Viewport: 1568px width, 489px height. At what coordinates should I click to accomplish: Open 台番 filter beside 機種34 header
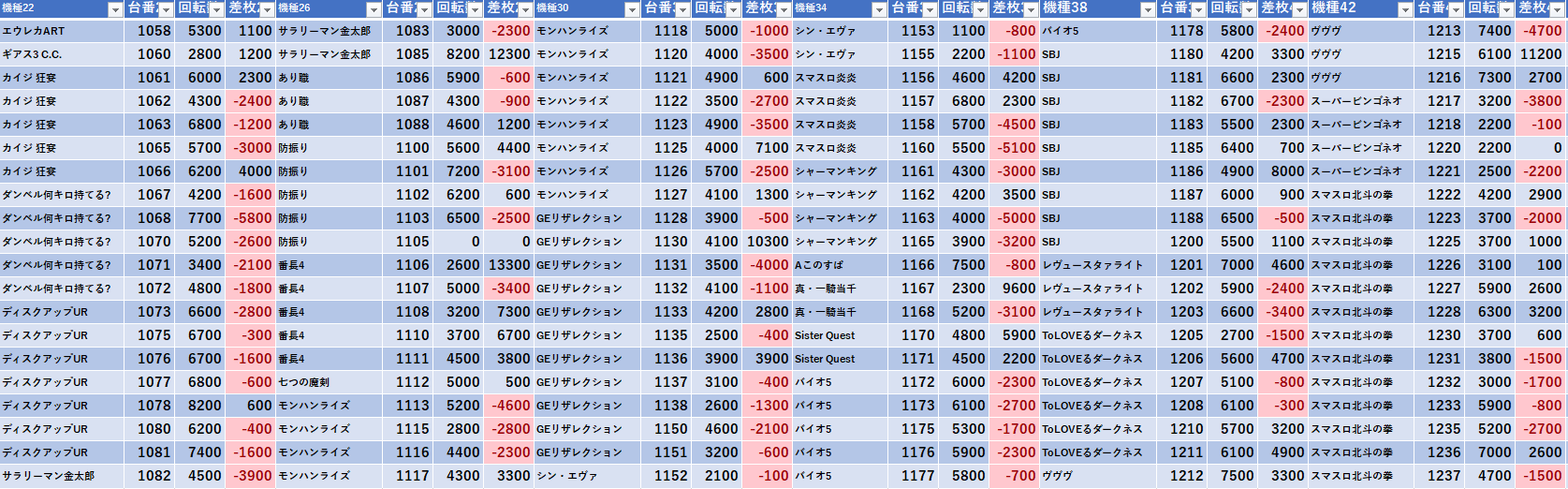tap(930, 9)
